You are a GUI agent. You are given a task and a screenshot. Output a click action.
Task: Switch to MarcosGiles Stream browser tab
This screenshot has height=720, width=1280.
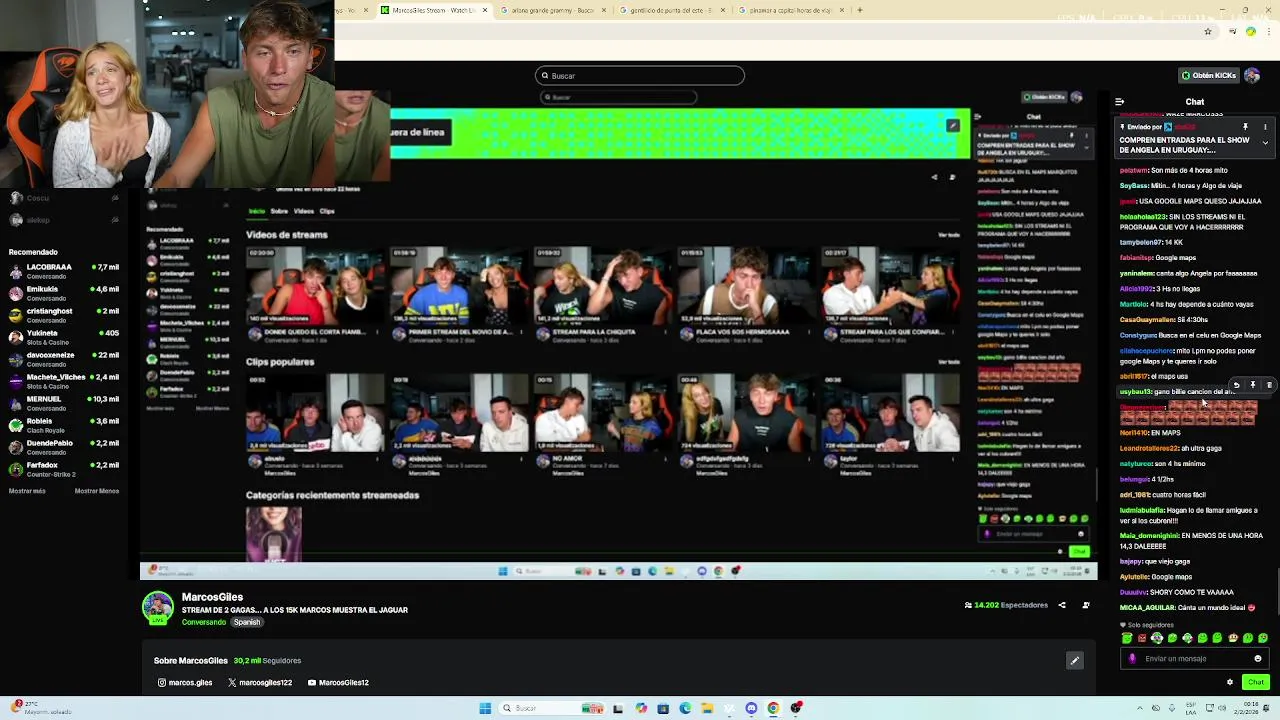click(435, 10)
